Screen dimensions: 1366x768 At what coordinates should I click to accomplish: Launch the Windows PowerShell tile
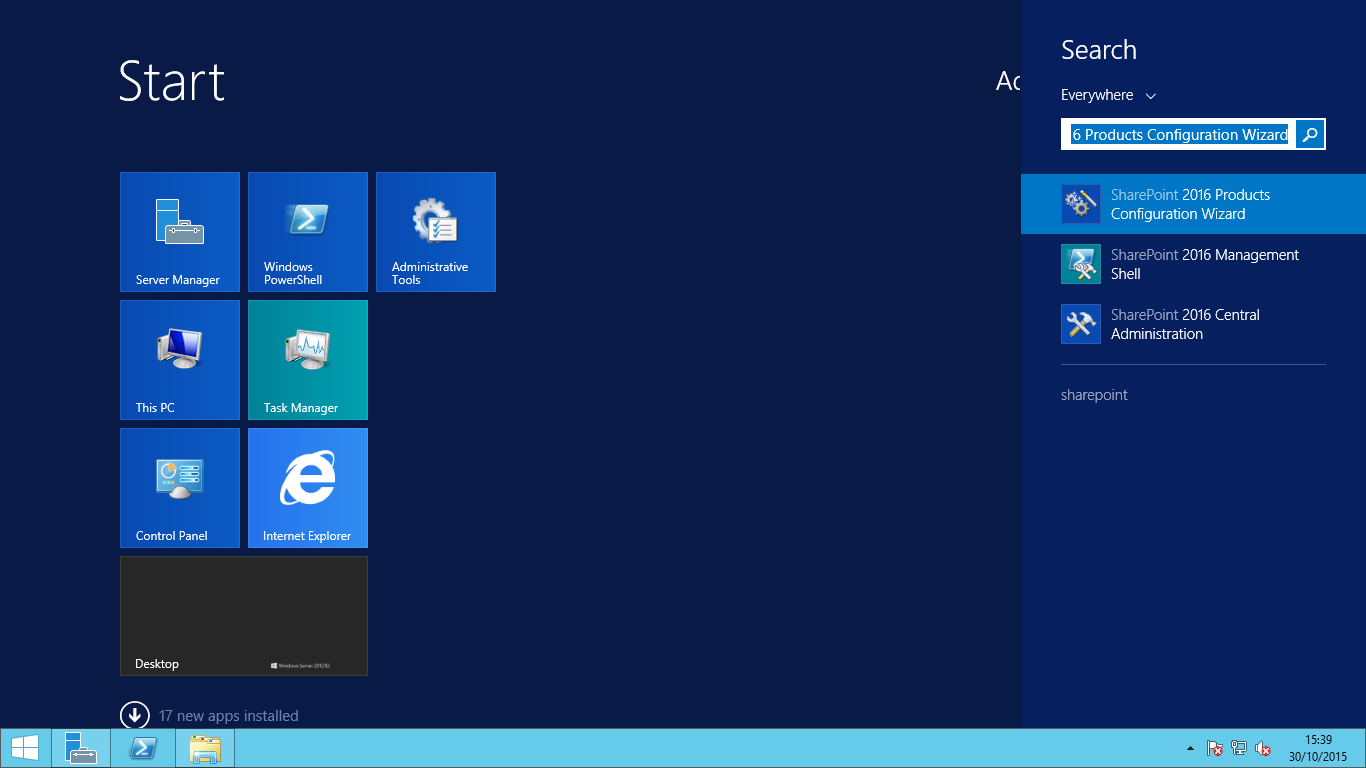308,232
